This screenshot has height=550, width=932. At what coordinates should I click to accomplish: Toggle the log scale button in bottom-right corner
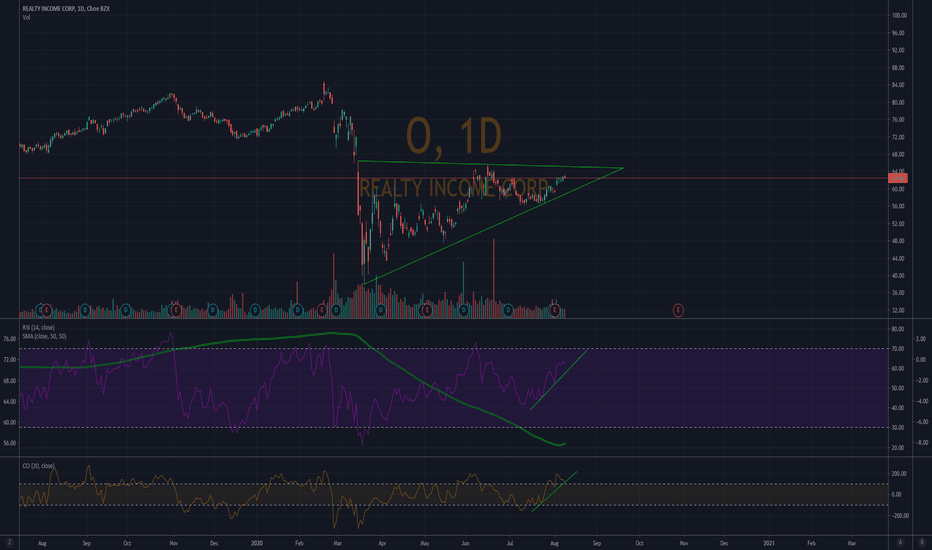(x=923, y=542)
